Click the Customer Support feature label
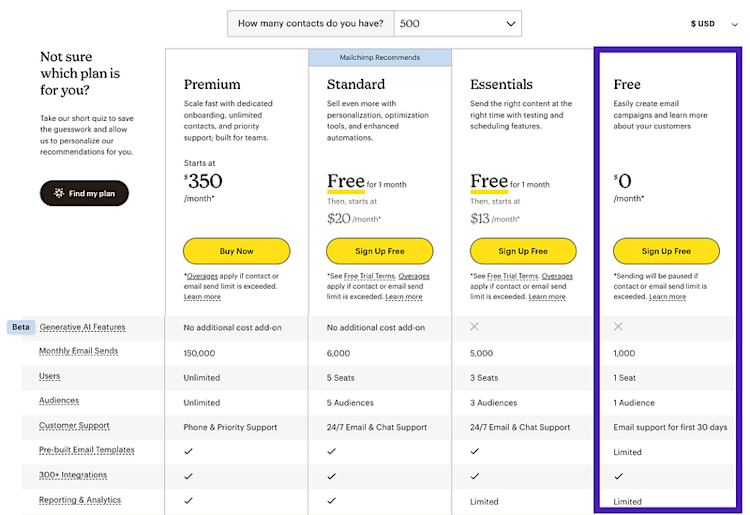The height and width of the screenshot is (515, 750). pyautogui.click(x=74, y=426)
